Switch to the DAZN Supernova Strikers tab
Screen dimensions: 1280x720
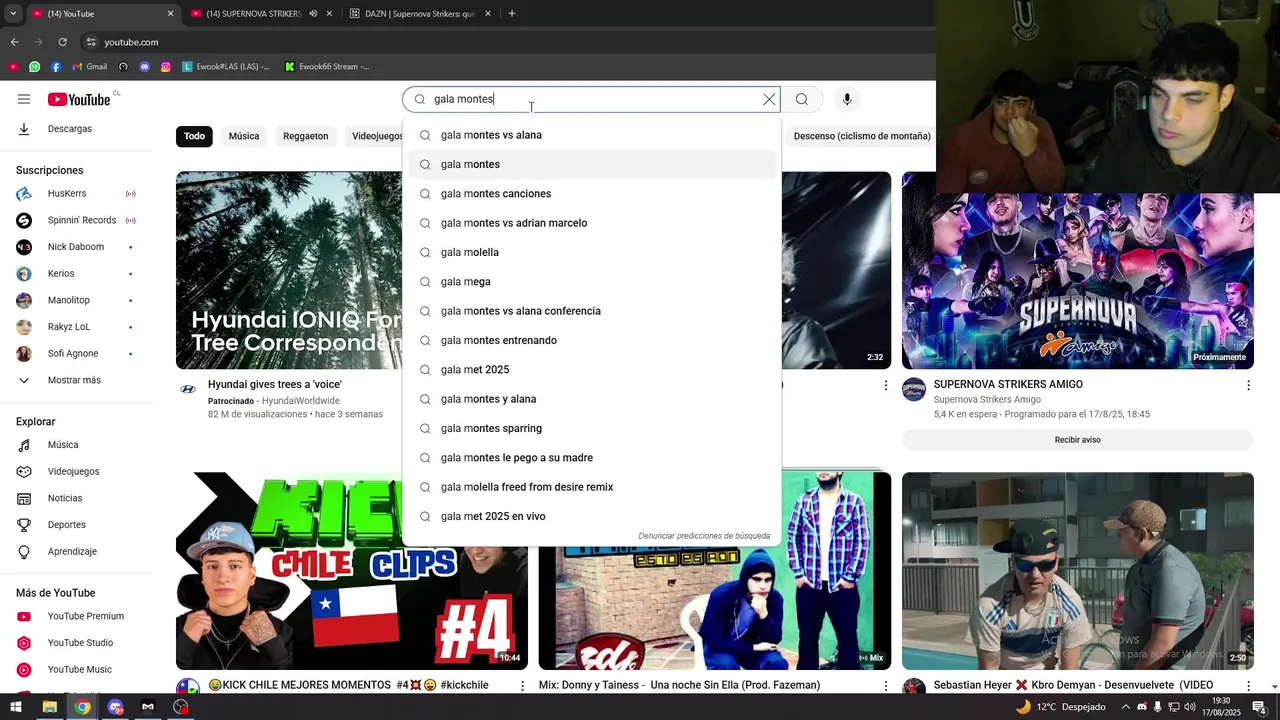point(420,14)
